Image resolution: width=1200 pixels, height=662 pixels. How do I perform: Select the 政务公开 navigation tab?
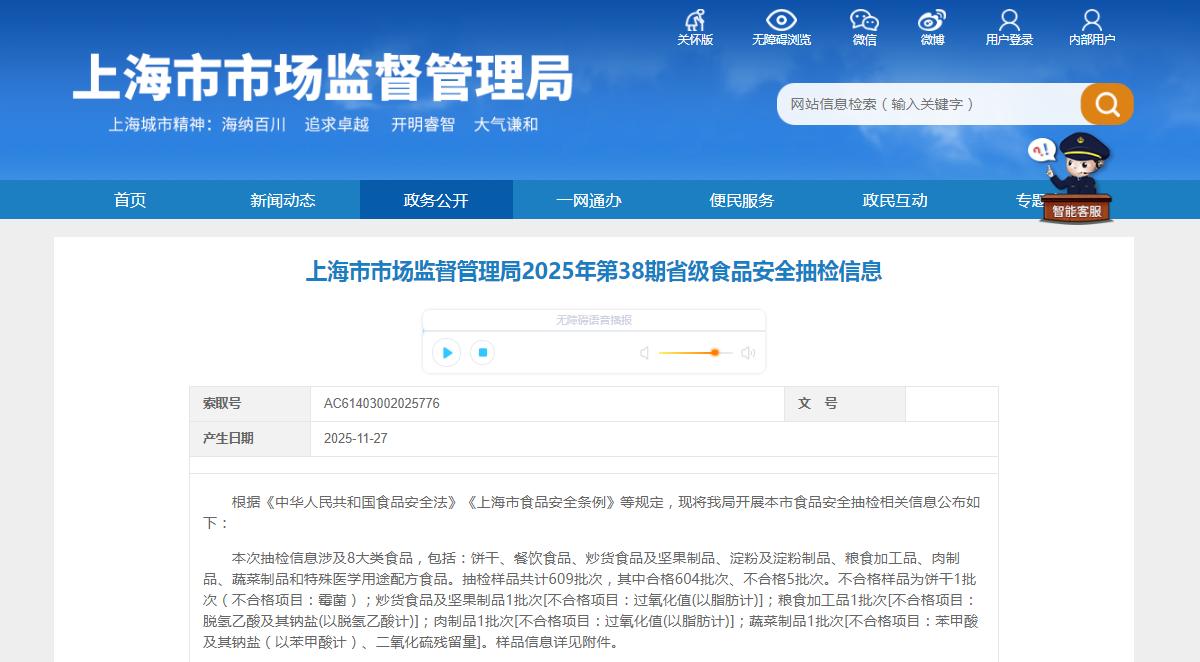tap(436, 200)
